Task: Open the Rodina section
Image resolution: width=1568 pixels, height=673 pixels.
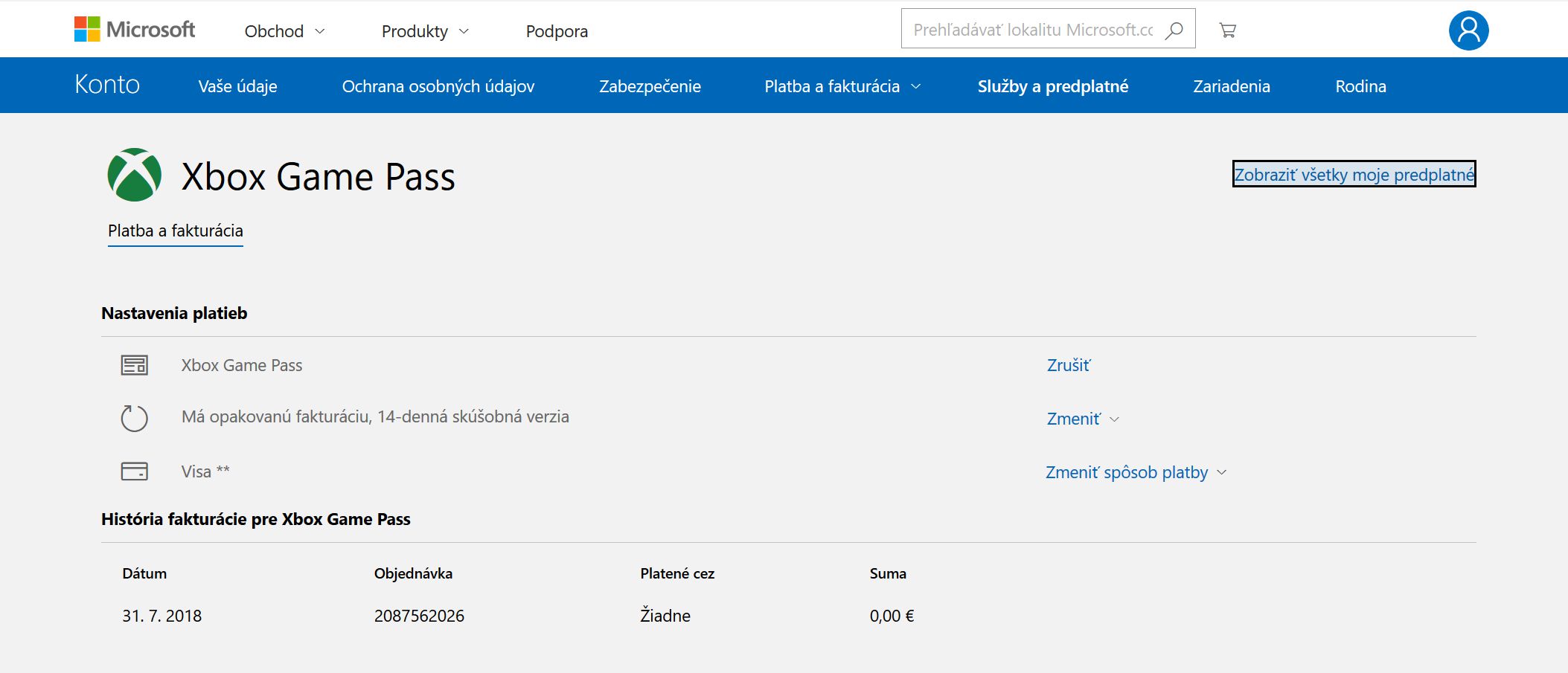Action: pyautogui.click(x=1360, y=86)
